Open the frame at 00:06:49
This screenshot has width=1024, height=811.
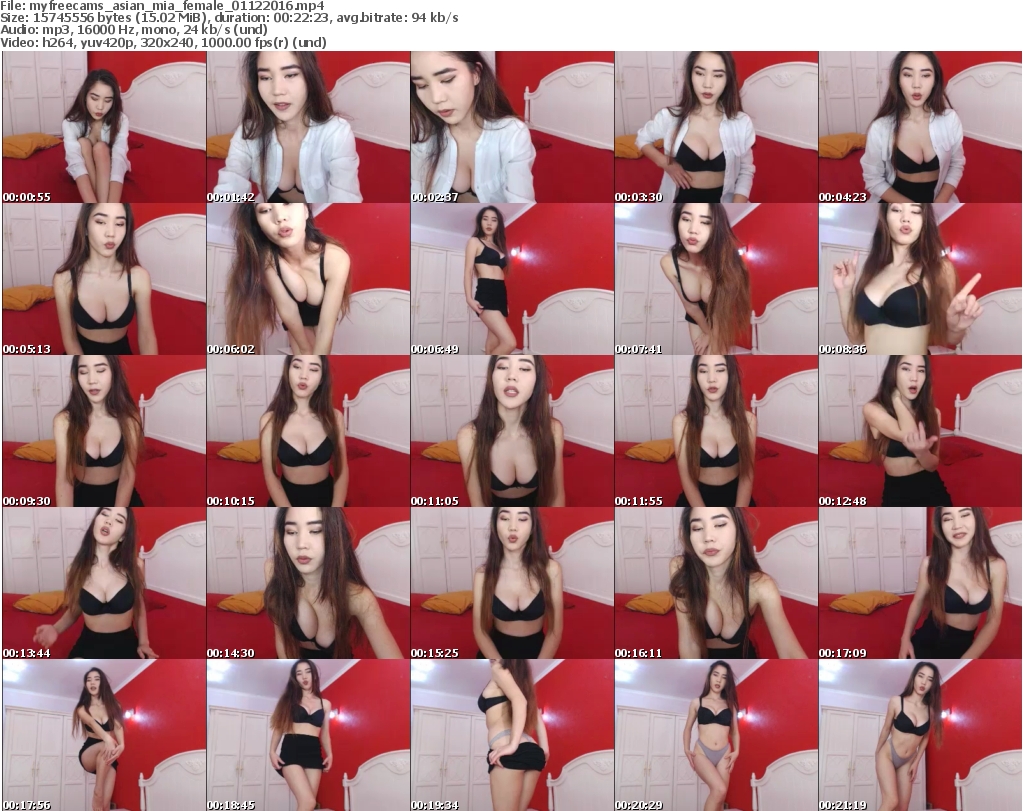coord(512,279)
